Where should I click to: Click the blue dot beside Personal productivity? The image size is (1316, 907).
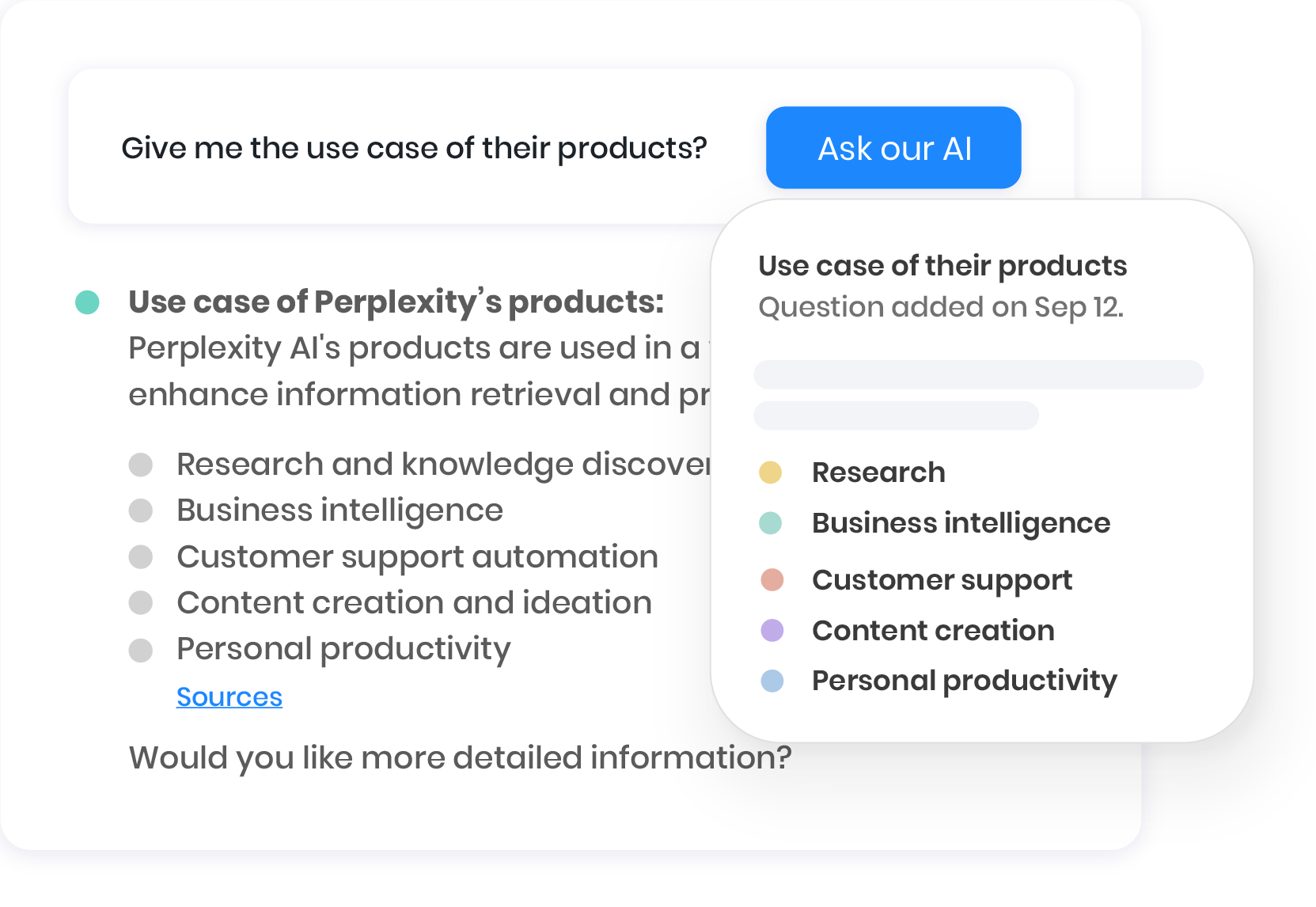[772, 681]
